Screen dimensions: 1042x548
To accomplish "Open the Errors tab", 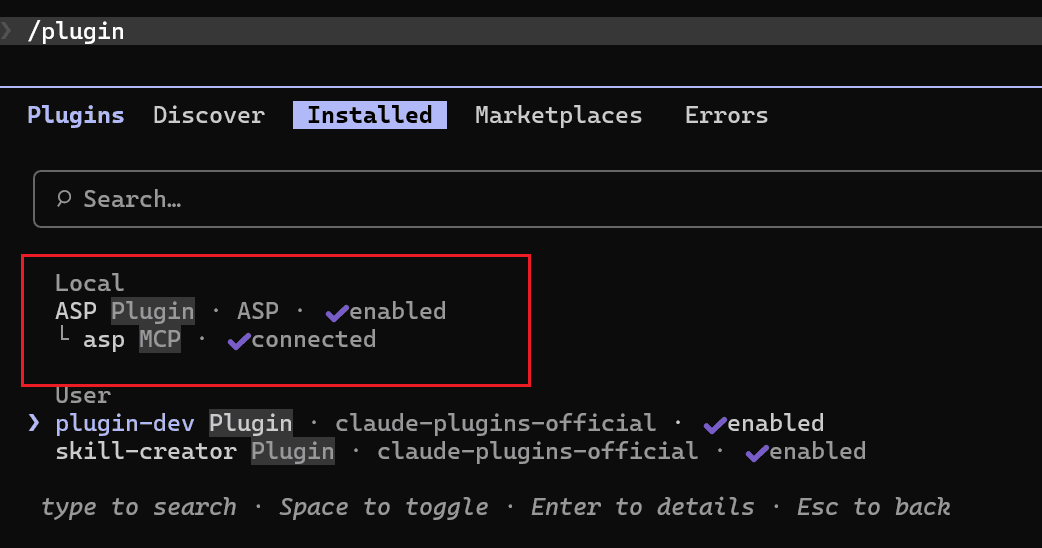I will click(x=726, y=115).
